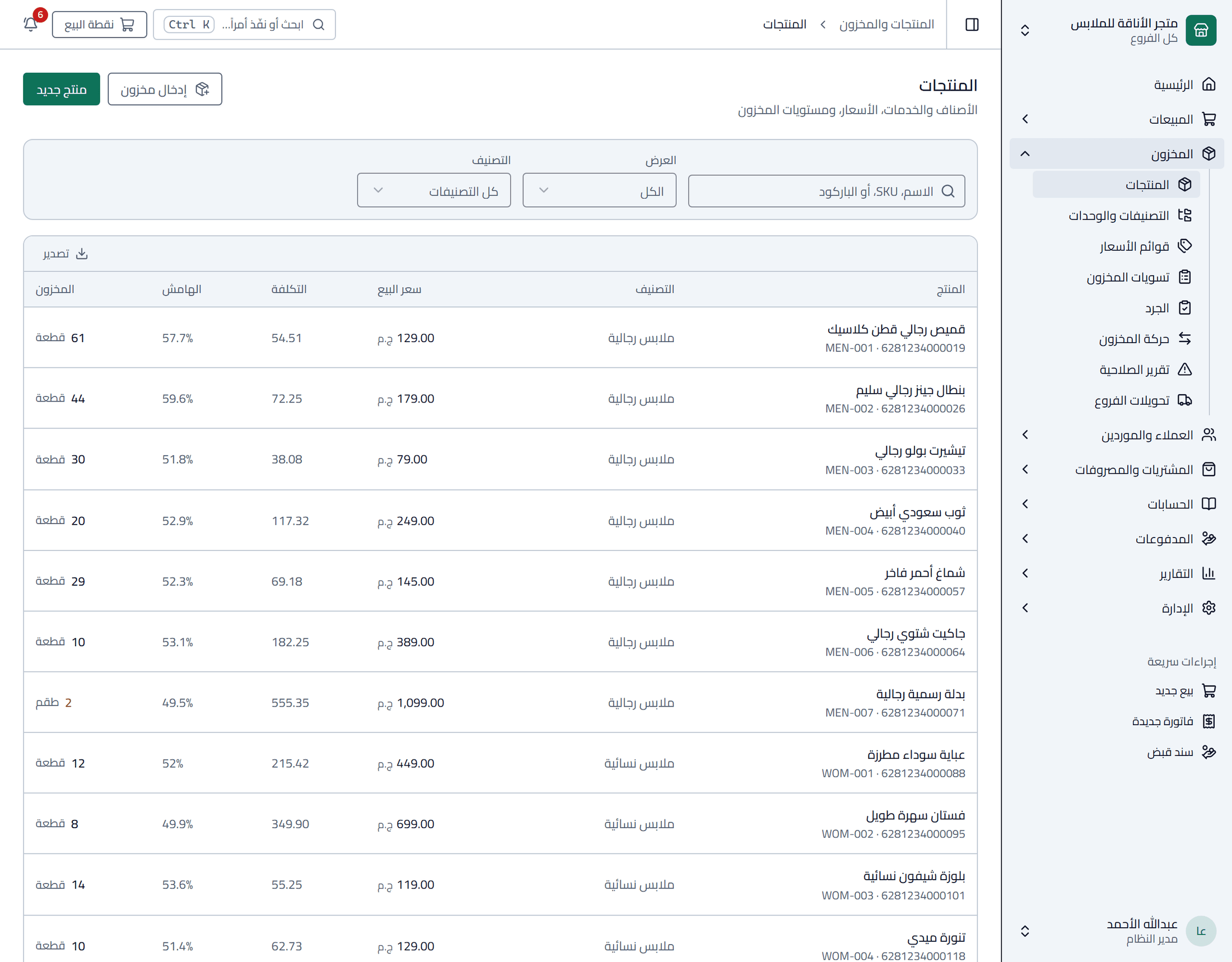Expand المشتريات والمصروفات section
The image size is (1232, 962).
point(1116,470)
